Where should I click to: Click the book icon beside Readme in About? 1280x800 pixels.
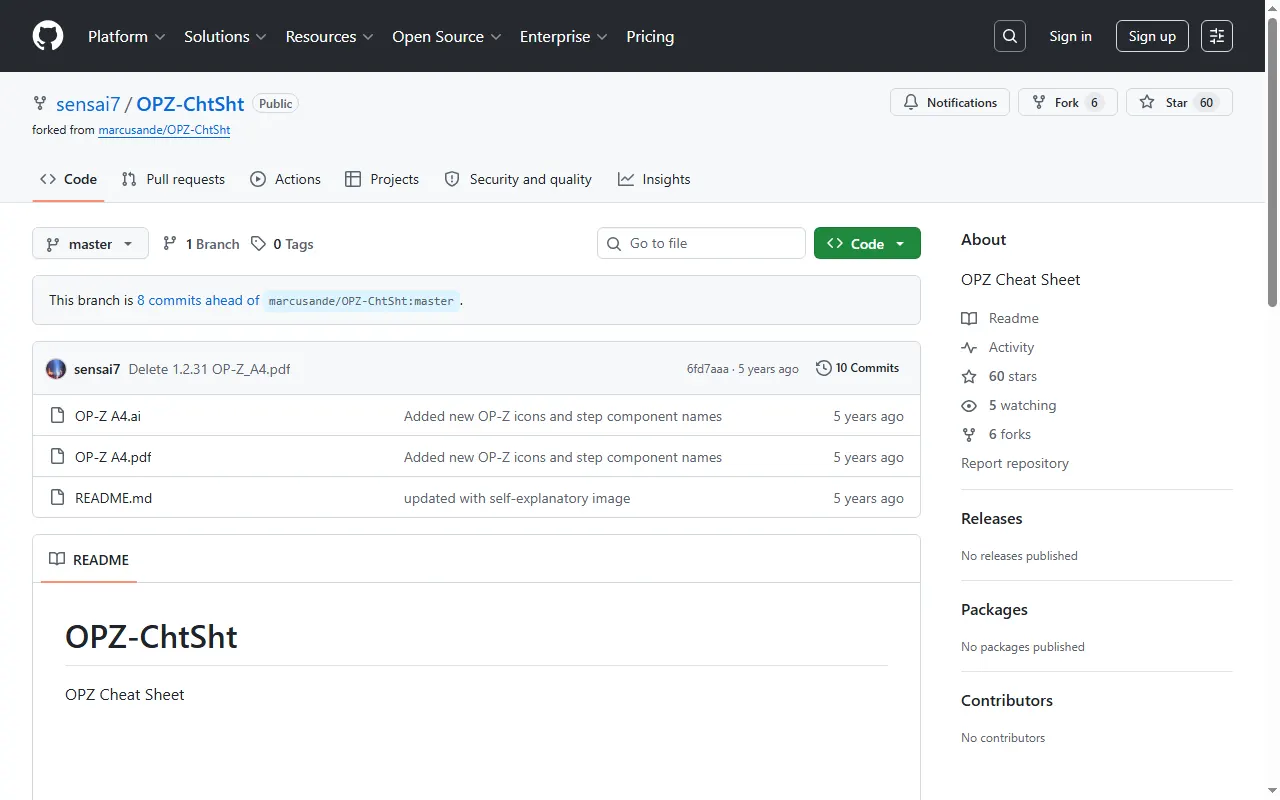969,318
